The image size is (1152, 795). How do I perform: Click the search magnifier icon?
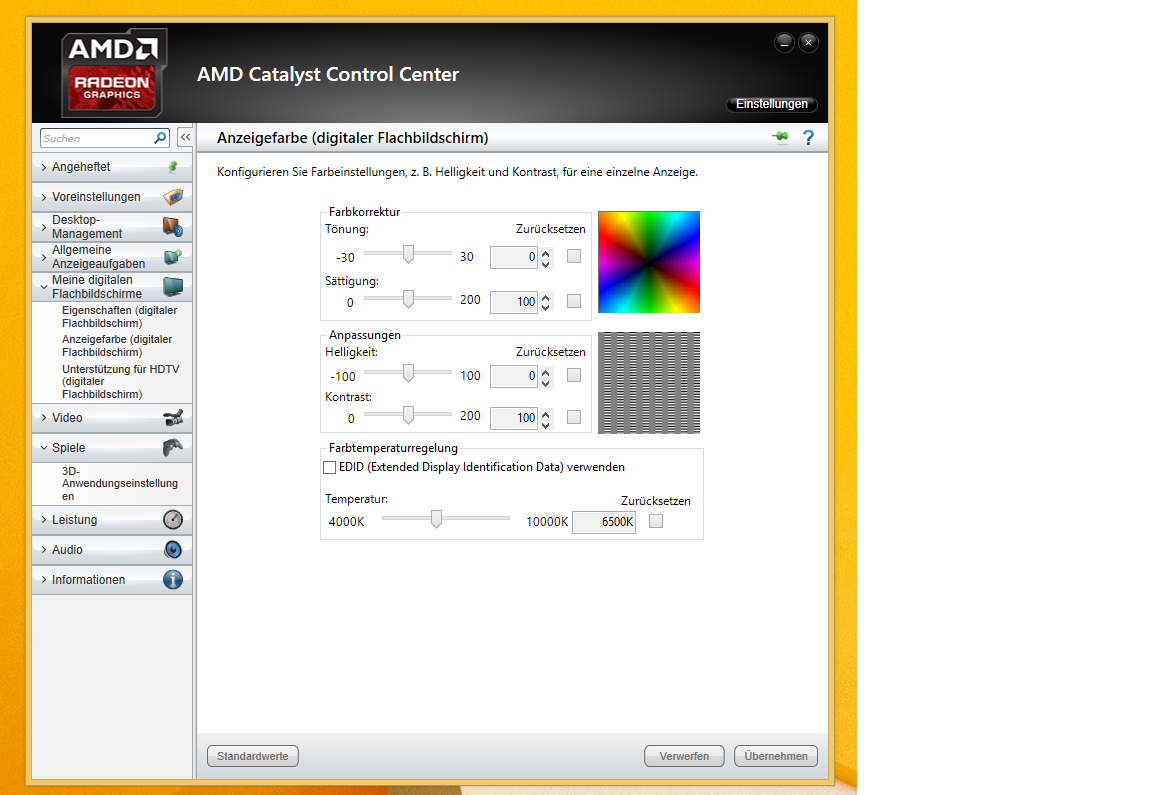[x=160, y=138]
